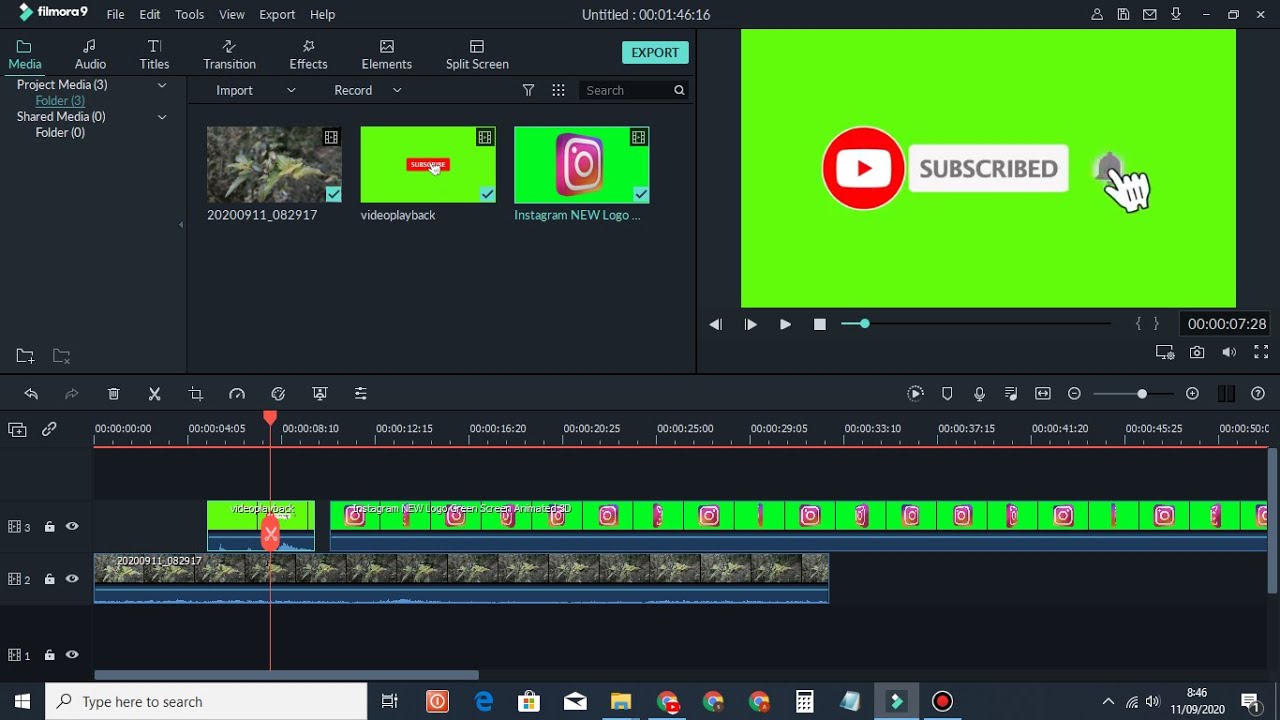Toggle lock on track 3
The image size is (1280, 720).
pos(49,527)
